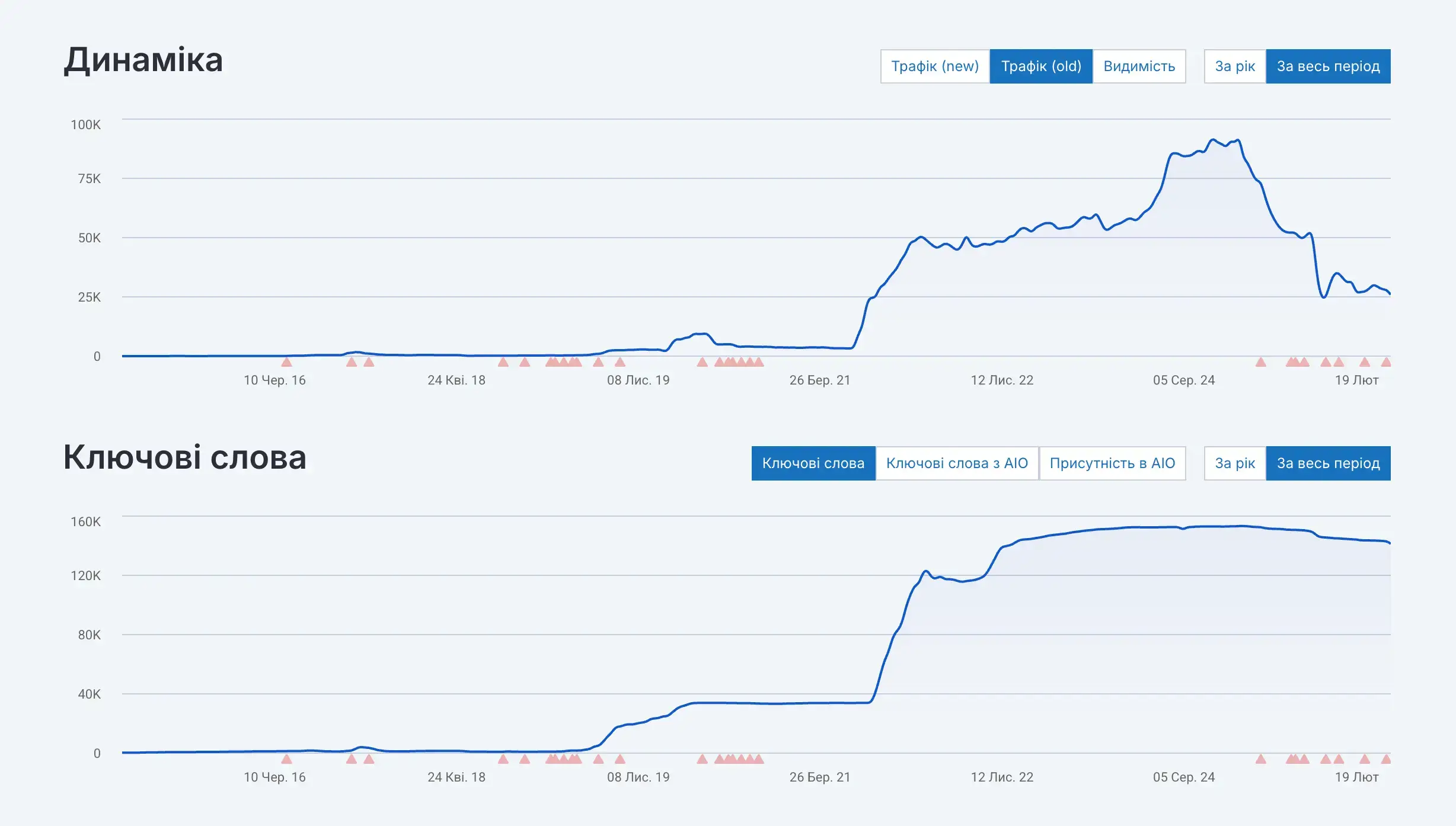Screen dimensions: 1456x826
Task: Click first triangle marker in Ключові слова chart
Action: pos(286,759)
